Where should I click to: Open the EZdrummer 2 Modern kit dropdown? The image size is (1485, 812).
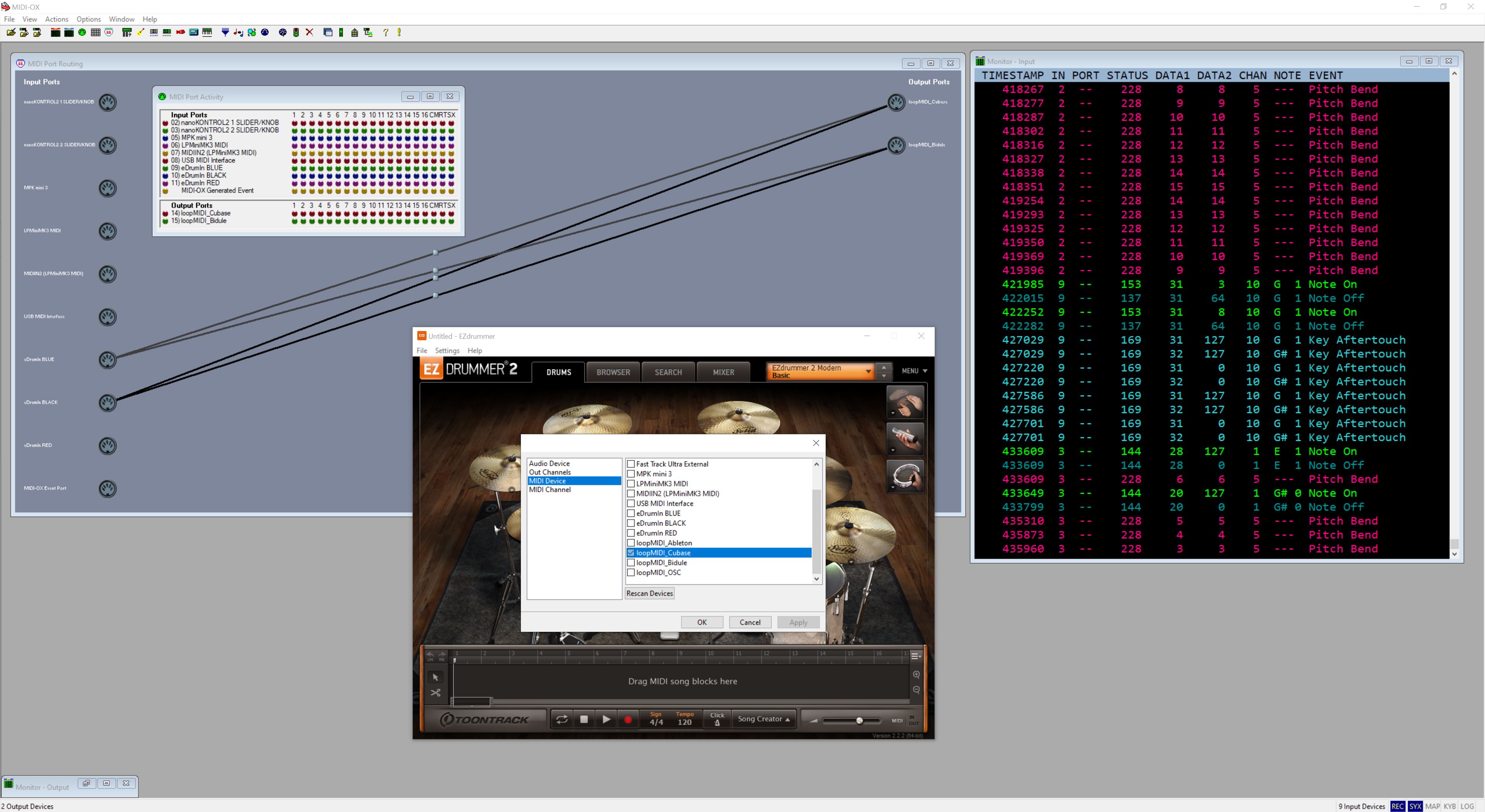[821, 371]
